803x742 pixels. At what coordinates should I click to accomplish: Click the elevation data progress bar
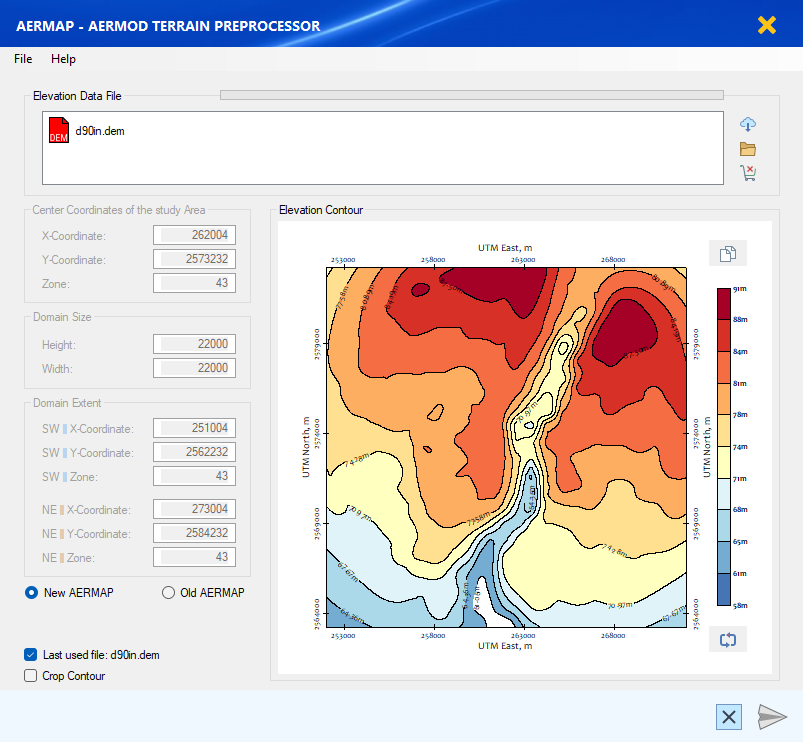tap(472, 95)
